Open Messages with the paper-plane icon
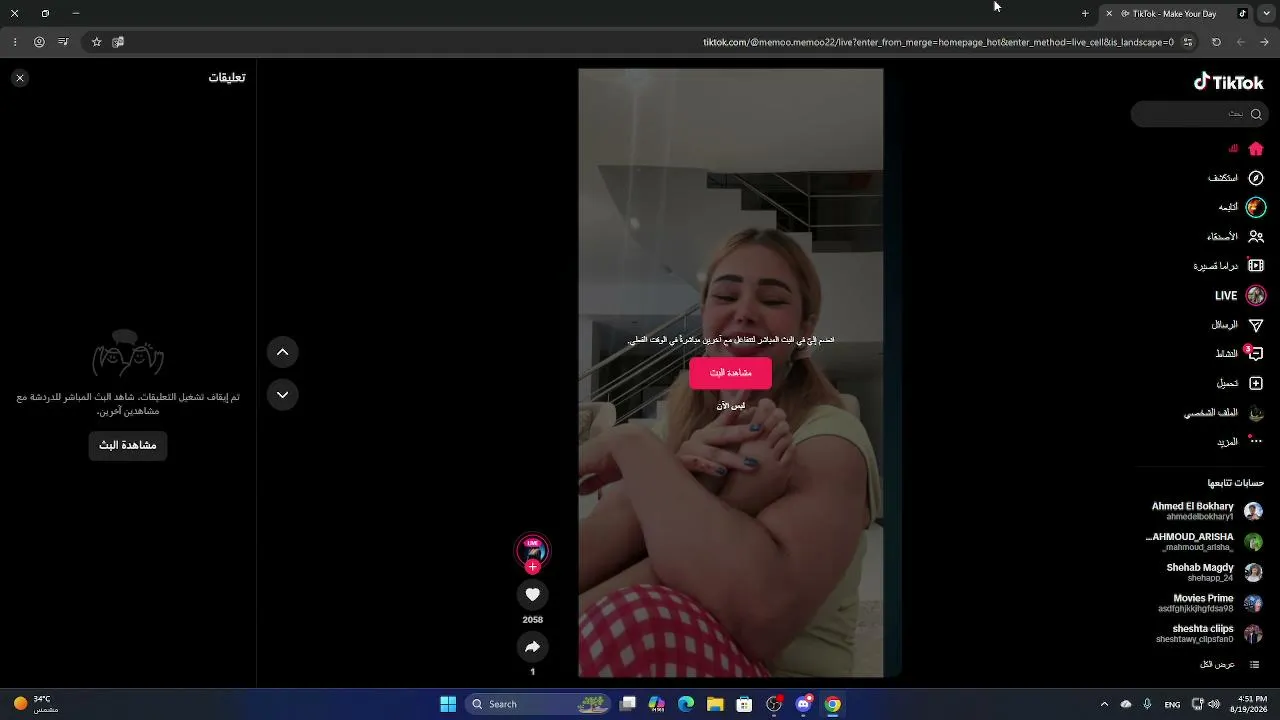This screenshot has height=720, width=1280. click(1256, 325)
